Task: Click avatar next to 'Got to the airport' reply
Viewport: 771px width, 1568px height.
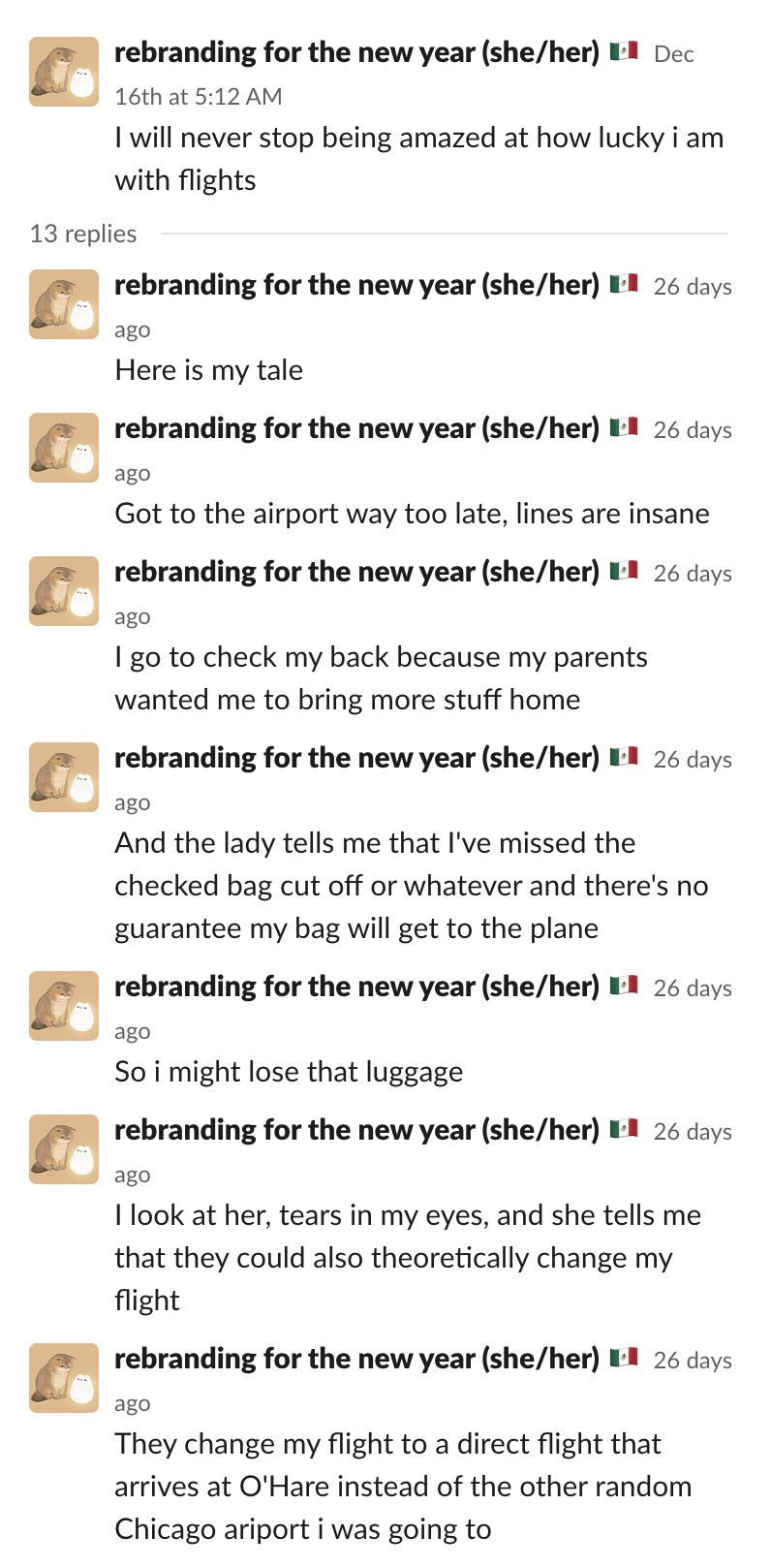Action: (x=64, y=448)
